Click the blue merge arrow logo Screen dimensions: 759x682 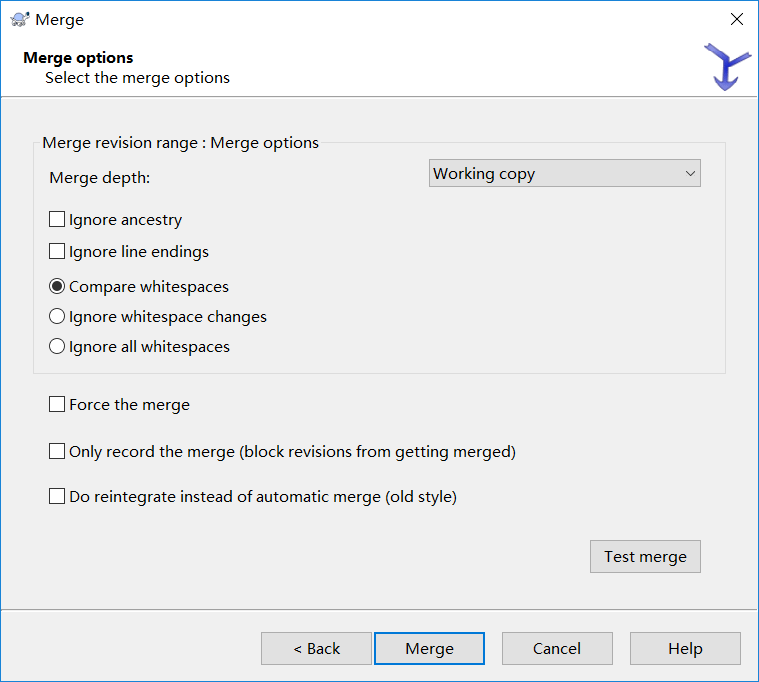(727, 67)
